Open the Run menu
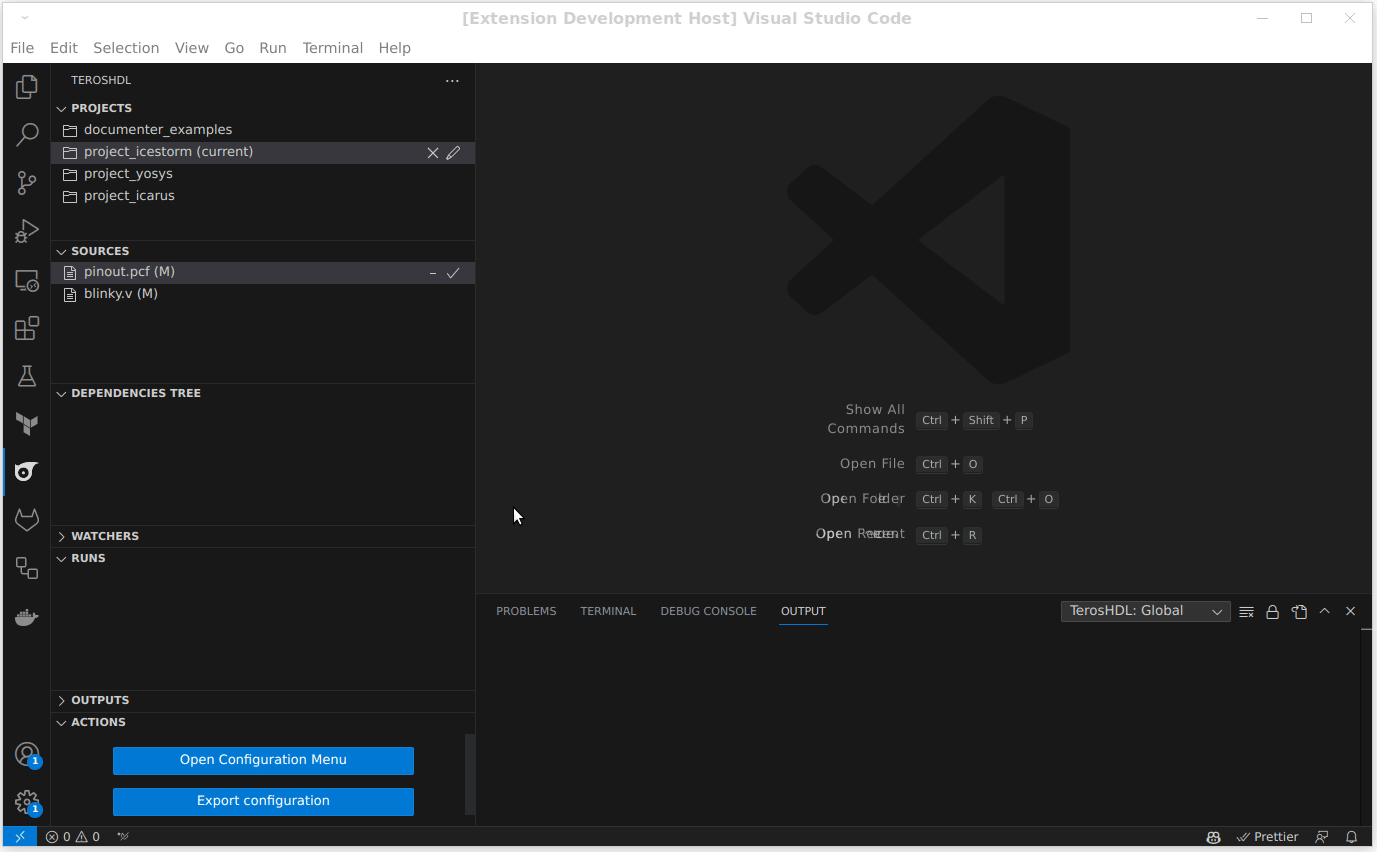The height and width of the screenshot is (852, 1377). click(273, 48)
